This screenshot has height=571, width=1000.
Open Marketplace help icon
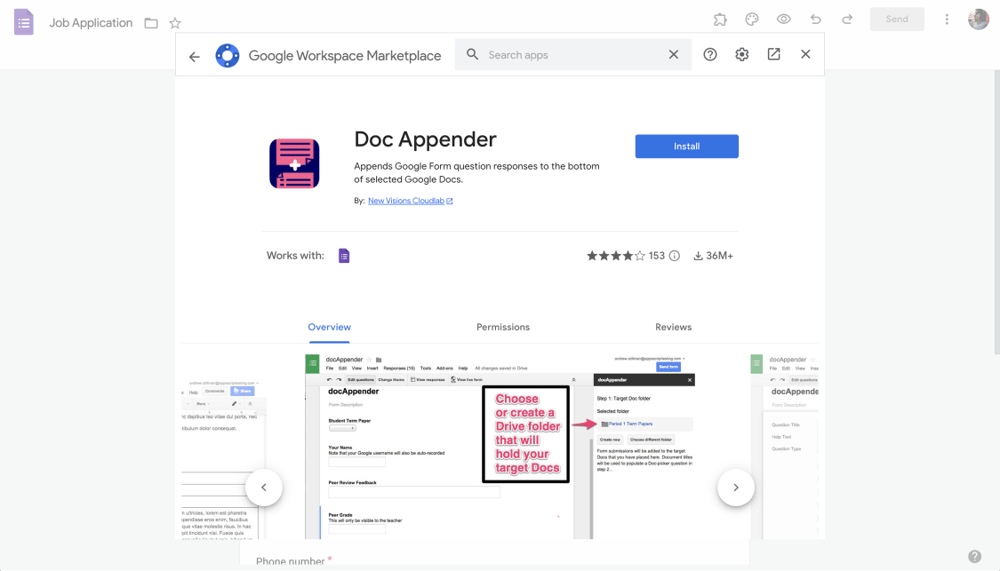710,55
